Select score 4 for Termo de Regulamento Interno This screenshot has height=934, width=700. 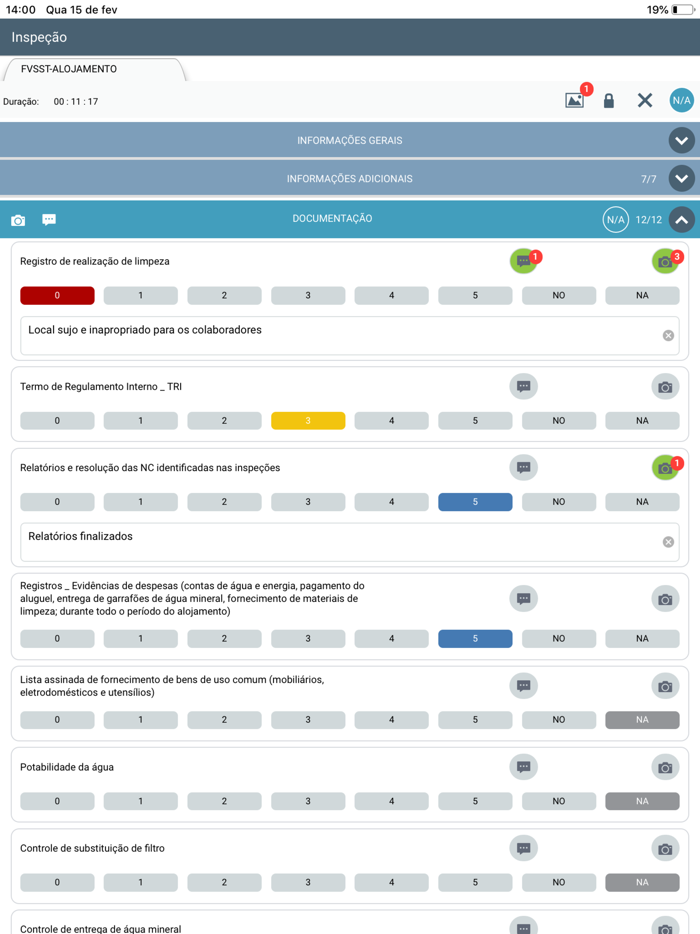(x=391, y=421)
